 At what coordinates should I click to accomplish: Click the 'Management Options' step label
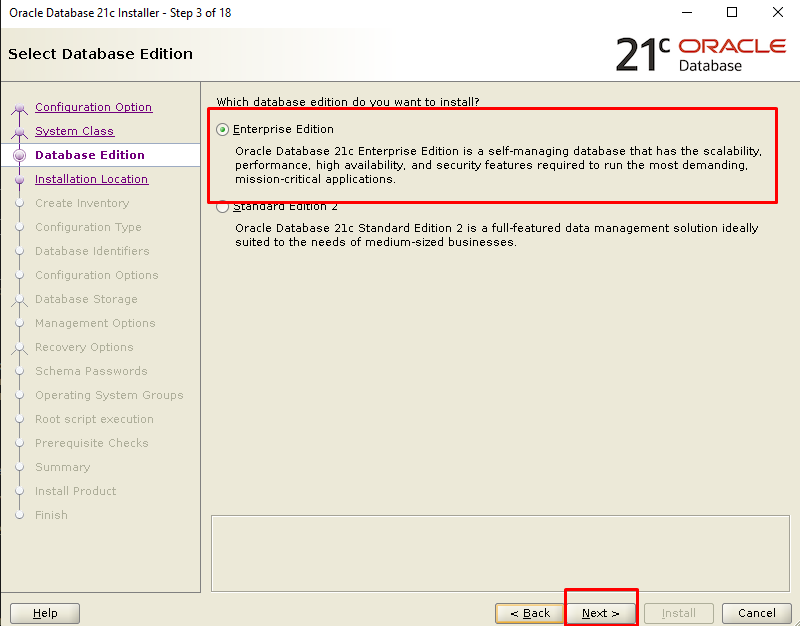(x=95, y=323)
